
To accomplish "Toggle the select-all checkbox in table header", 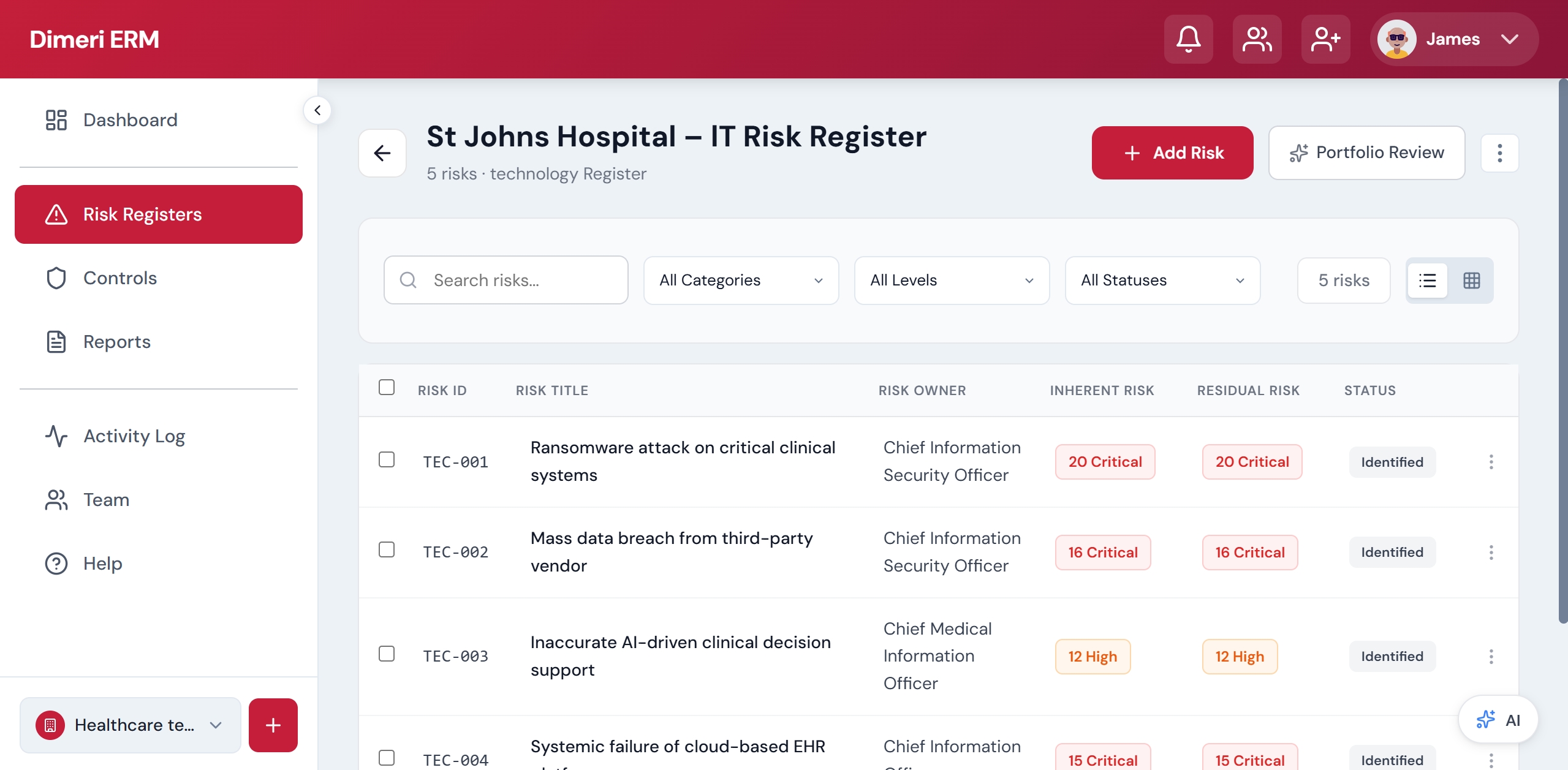I will 387,387.
